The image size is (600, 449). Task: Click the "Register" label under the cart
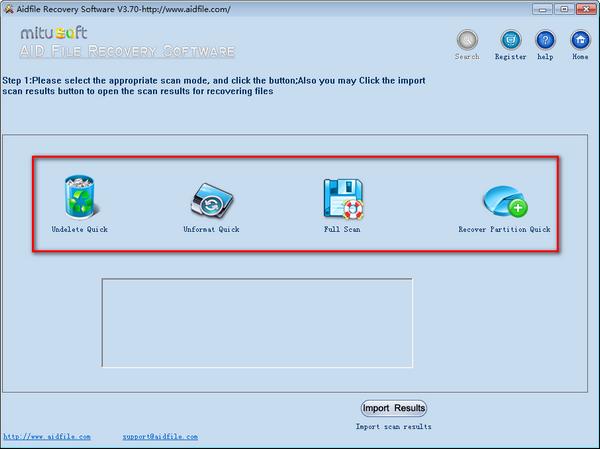510,57
